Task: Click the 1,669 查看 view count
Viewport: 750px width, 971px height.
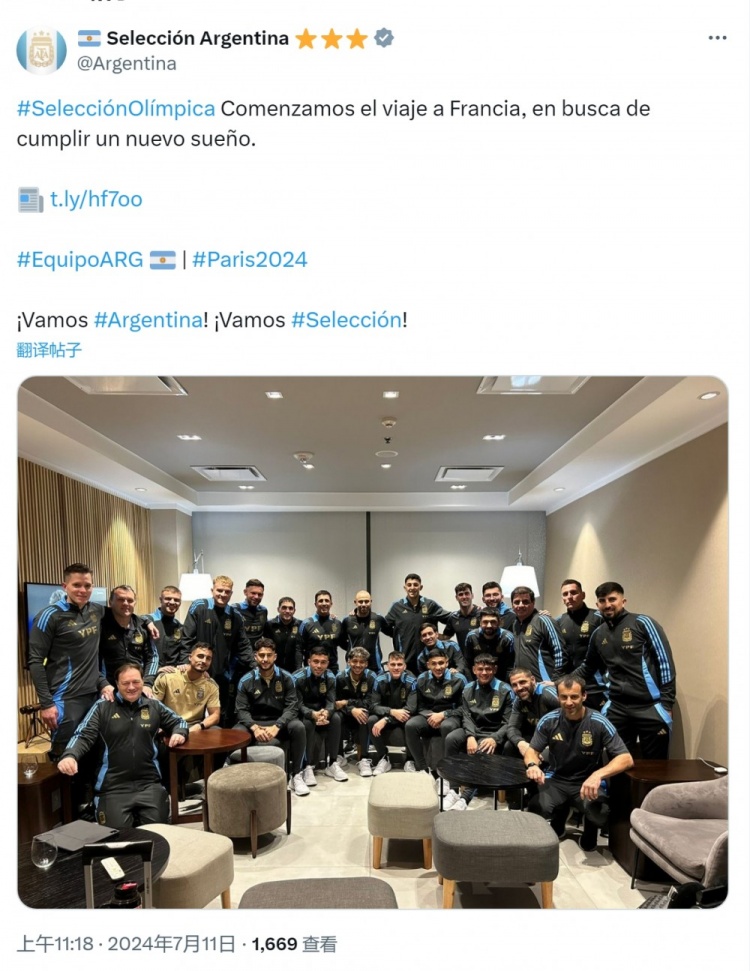Action: 294,944
